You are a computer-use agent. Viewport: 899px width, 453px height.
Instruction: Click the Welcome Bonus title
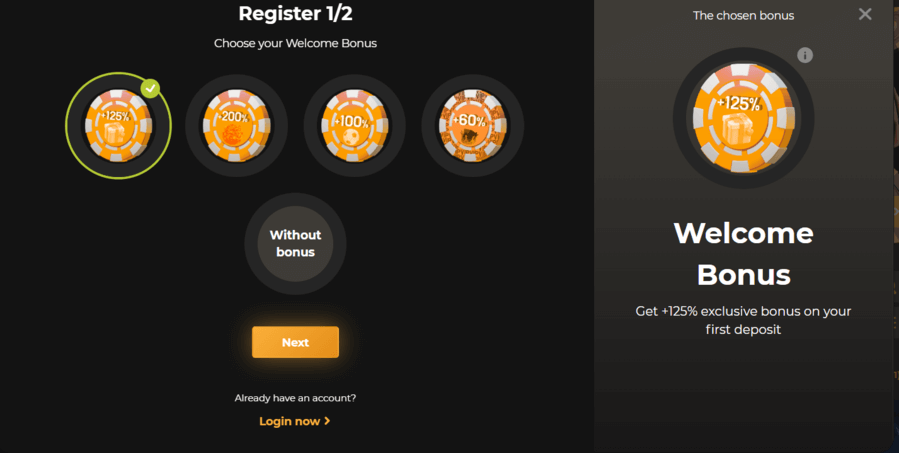click(x=744, y=254)
